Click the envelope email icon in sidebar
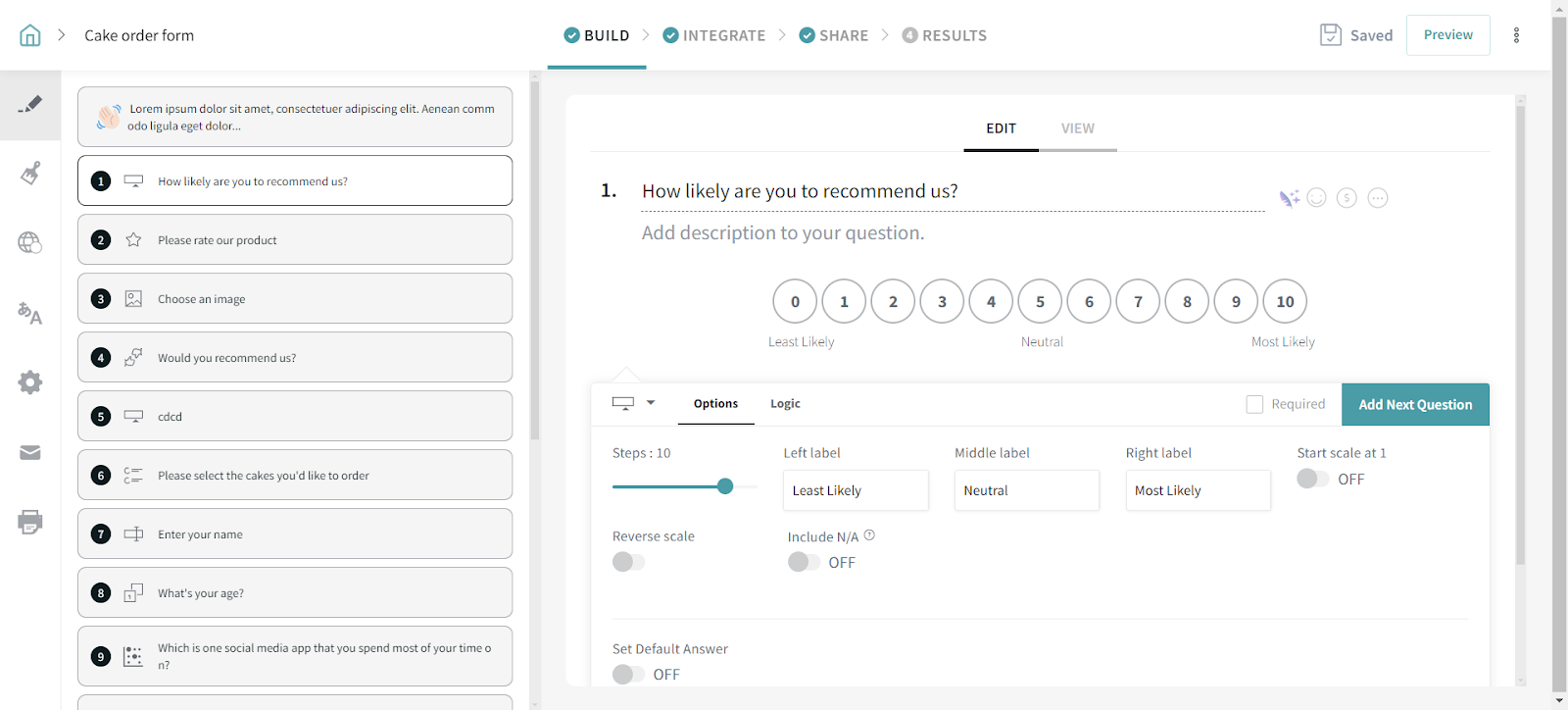Image resolution: width=1568 pixels, height=710 pixels. pyautogui.click(x=30, y=452)
